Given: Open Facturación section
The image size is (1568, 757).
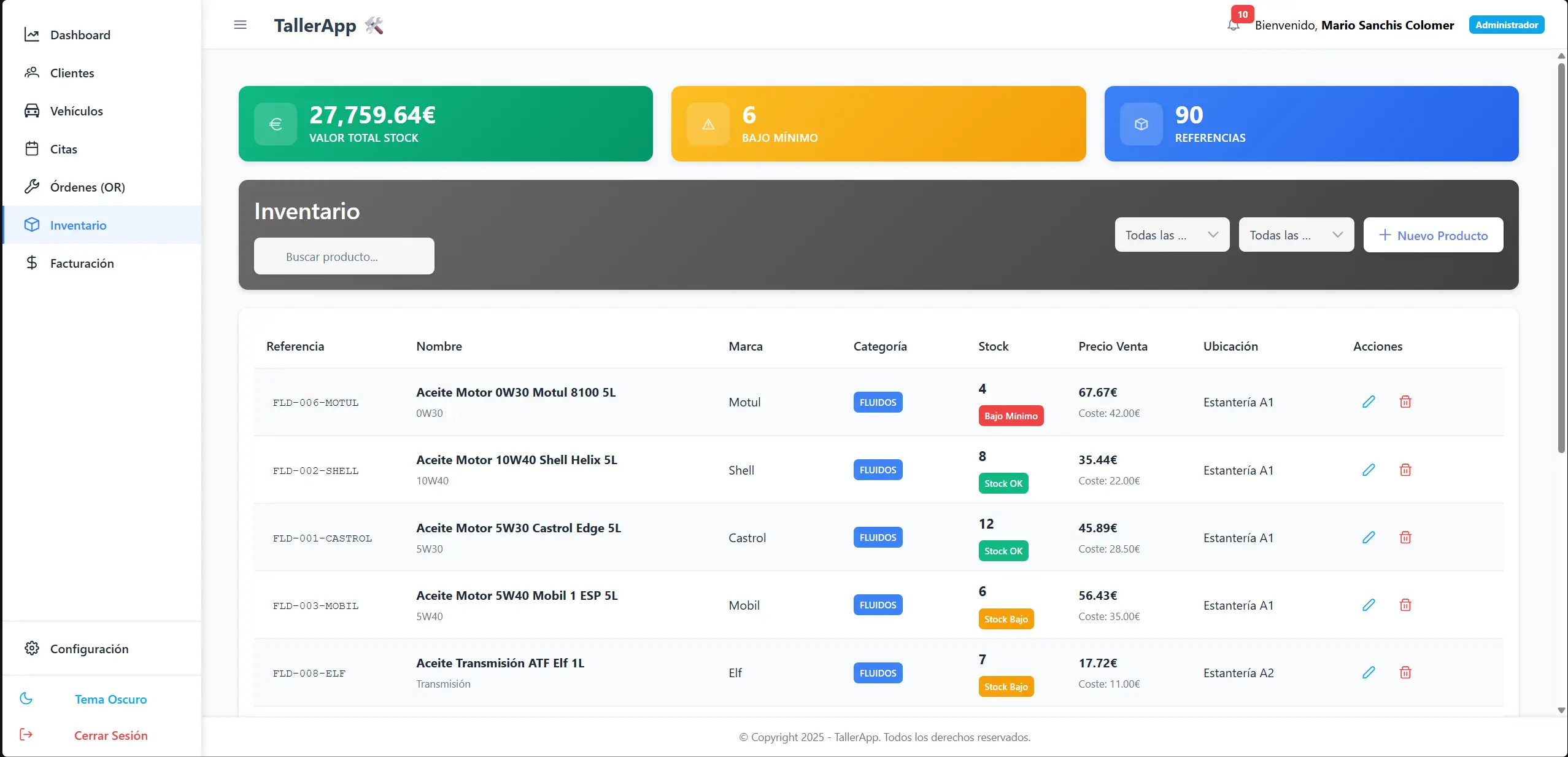Looking at the screenshot, I should pyautogui.click(x=102, y=263).
